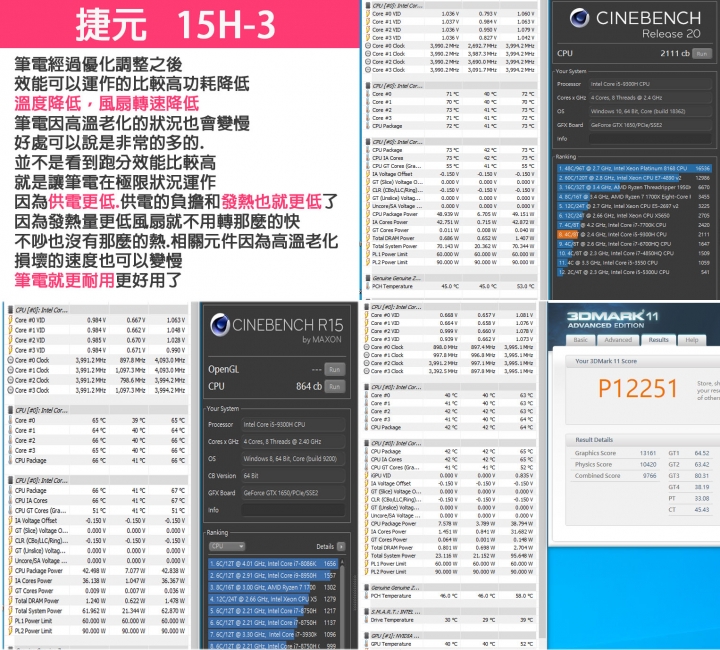
Task: Click clock icon of Core #1 Clock 1,097.3 MHz row
Action: pyautogui.click(x=11, y=370)
